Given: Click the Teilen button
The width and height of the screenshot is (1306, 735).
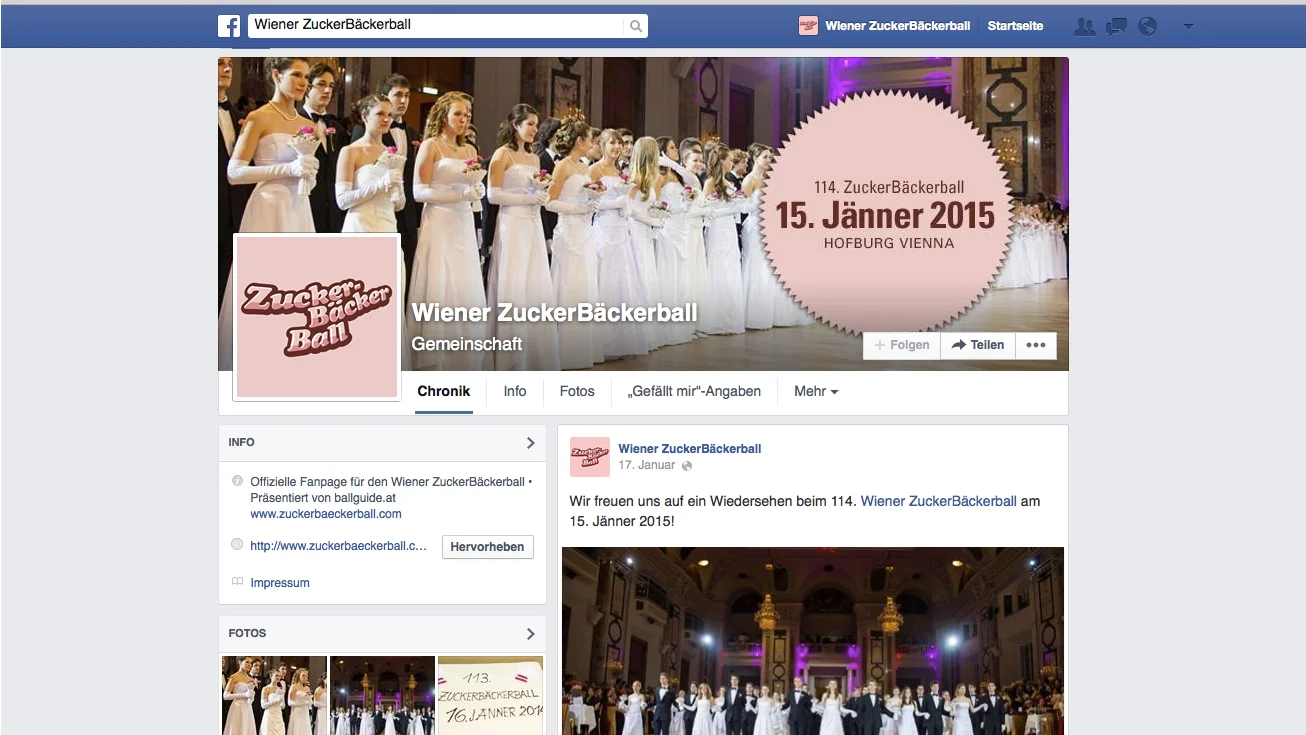Looking at the screenshot, I should click(x=978, y=345).
